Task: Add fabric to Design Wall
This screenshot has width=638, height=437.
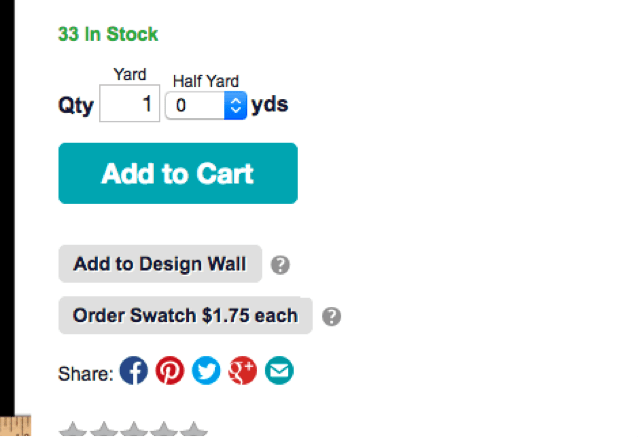Action: [160, 264]
